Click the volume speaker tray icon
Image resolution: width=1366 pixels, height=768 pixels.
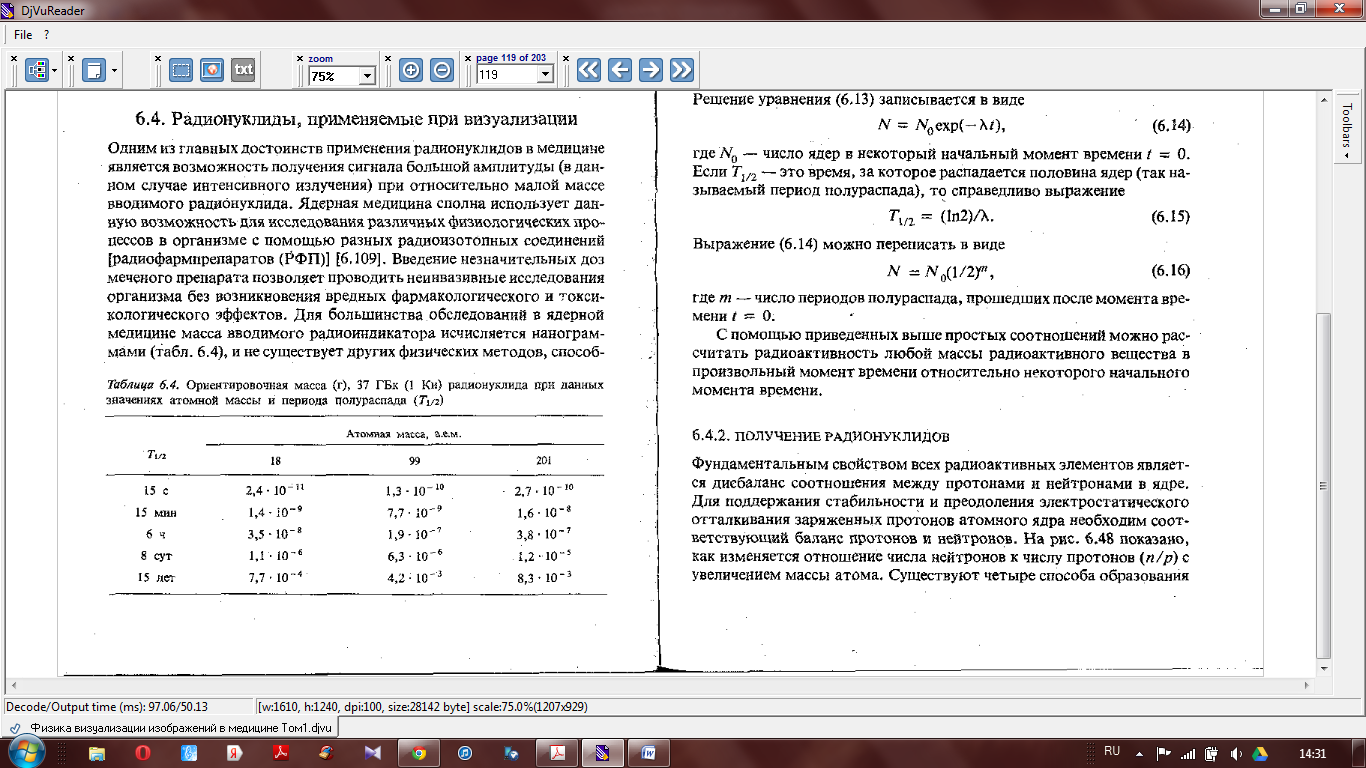pos(1237,752)
